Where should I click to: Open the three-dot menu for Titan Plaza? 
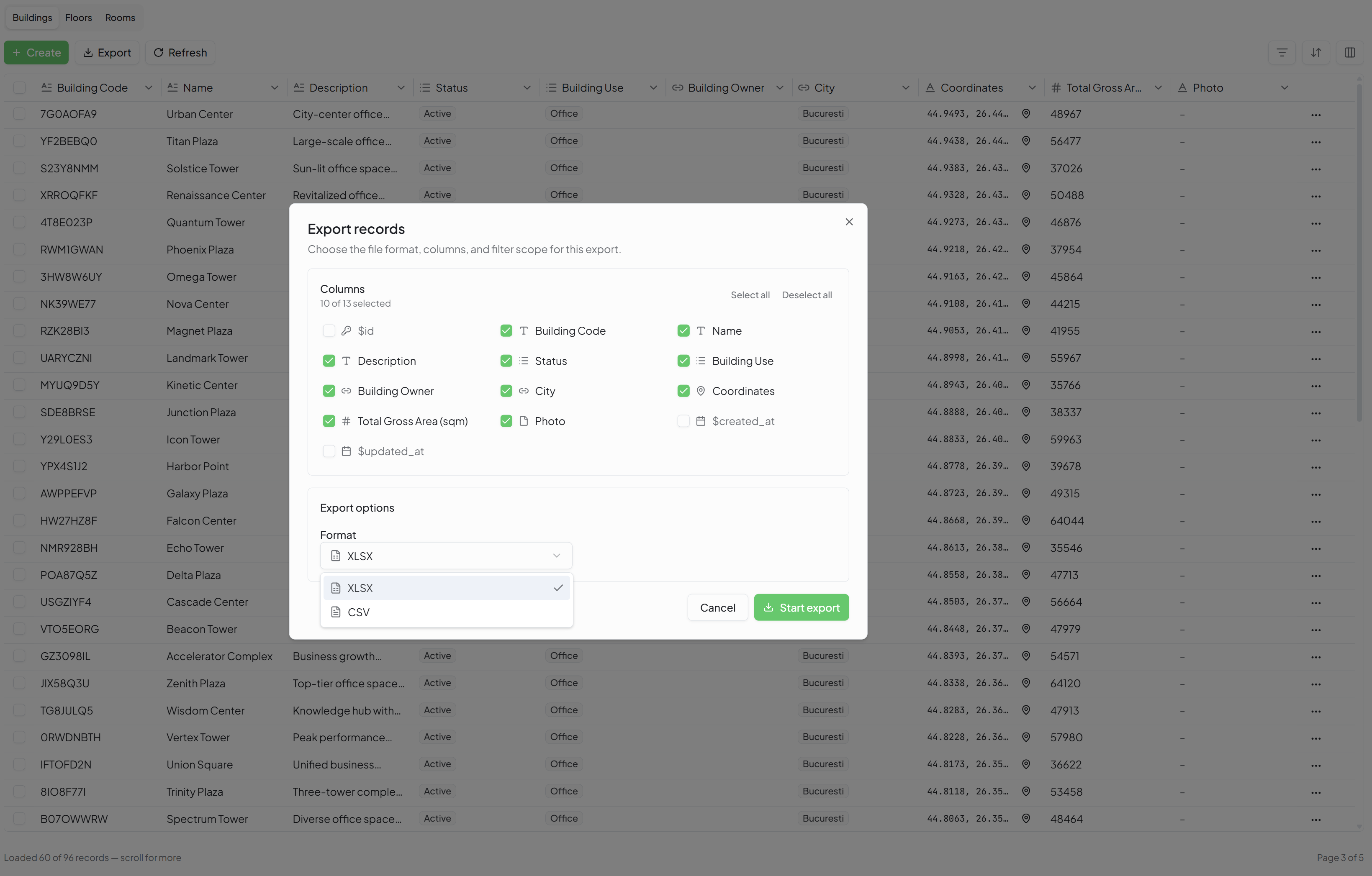tap(1315, 142)
